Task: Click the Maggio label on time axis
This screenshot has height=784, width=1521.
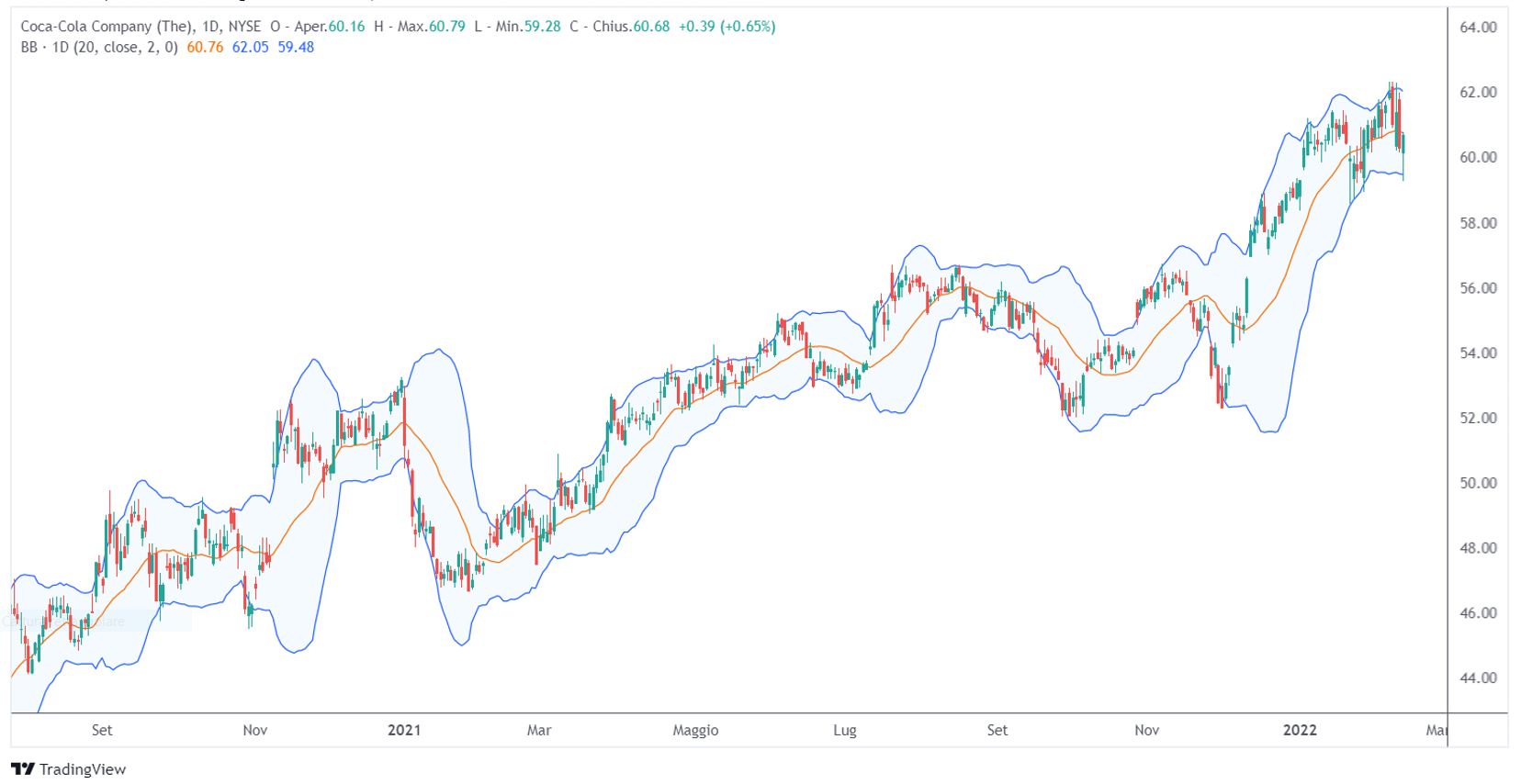Action: tap(695, 730)
